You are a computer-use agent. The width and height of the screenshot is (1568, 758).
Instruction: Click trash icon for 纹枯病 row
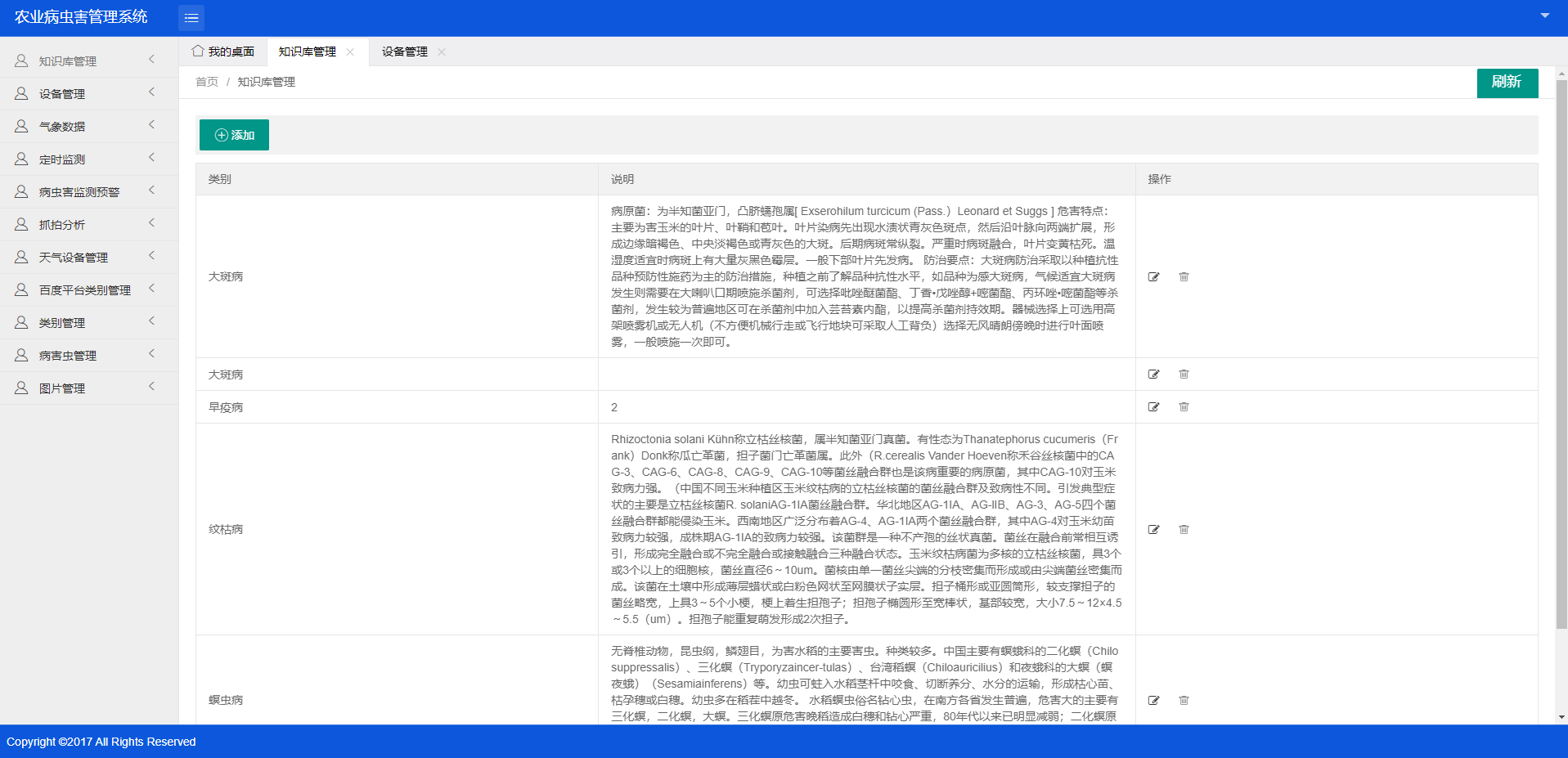click(1184, 530)
